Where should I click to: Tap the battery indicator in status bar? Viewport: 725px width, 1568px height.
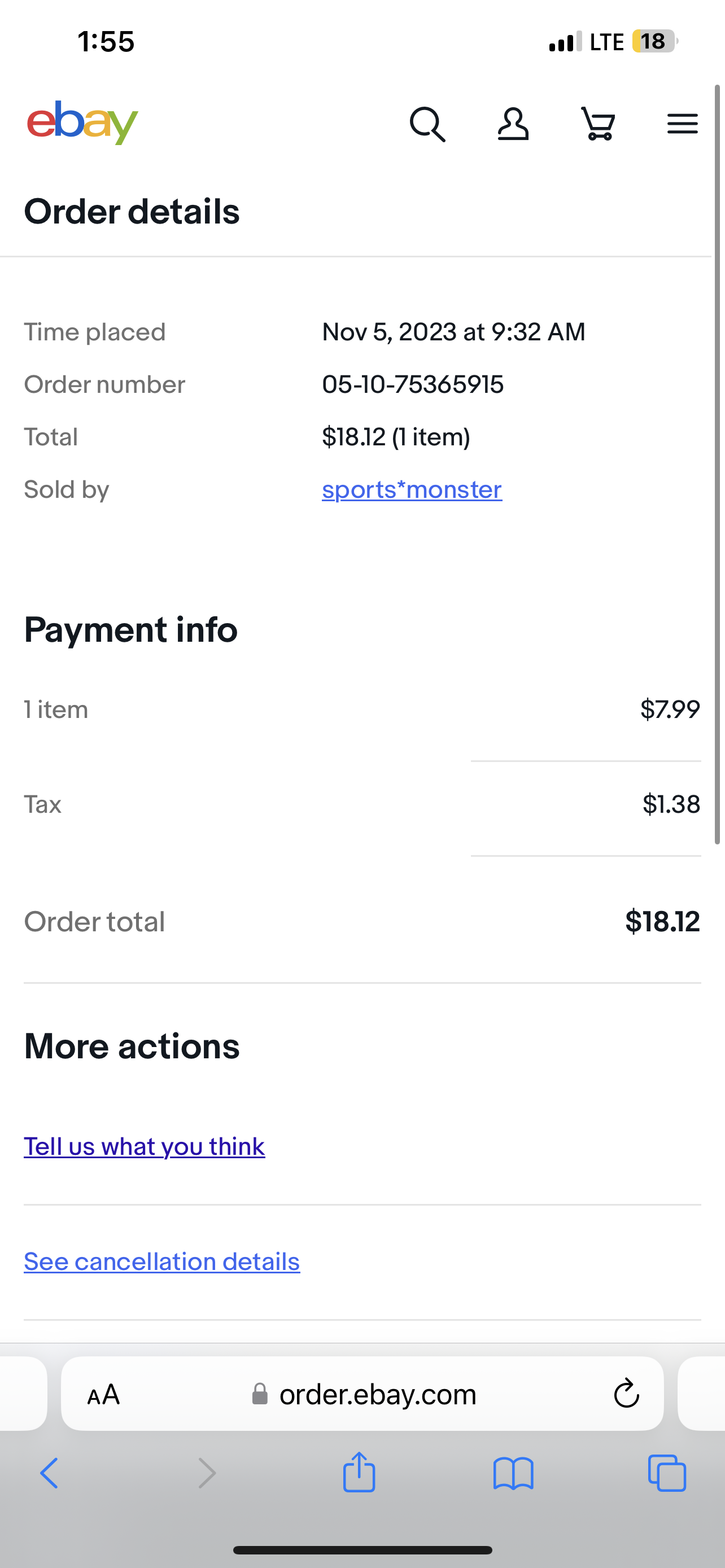coord(655,41)
